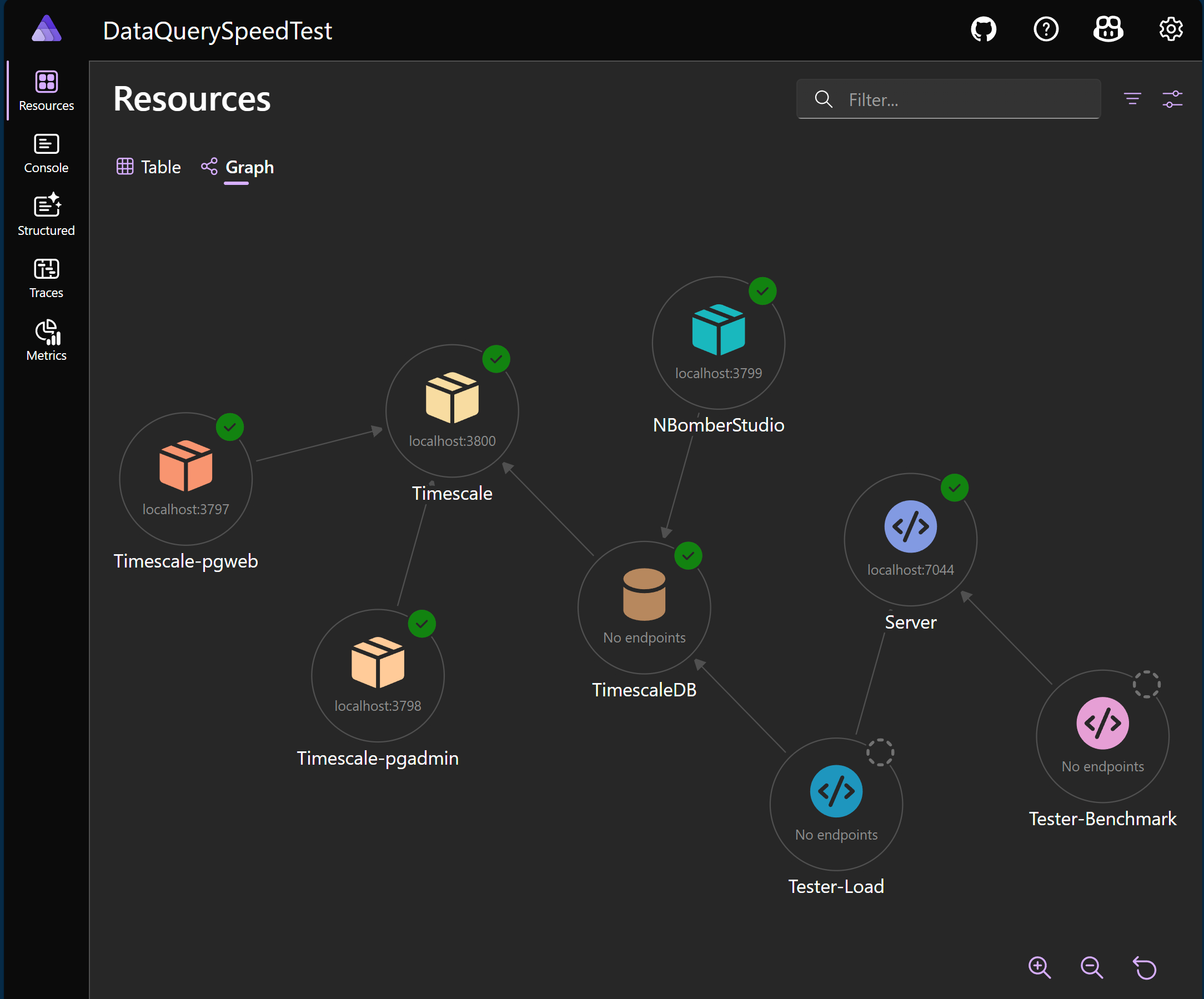Click the Filter search field
The image size is (1204, 999).
(949, 99)
